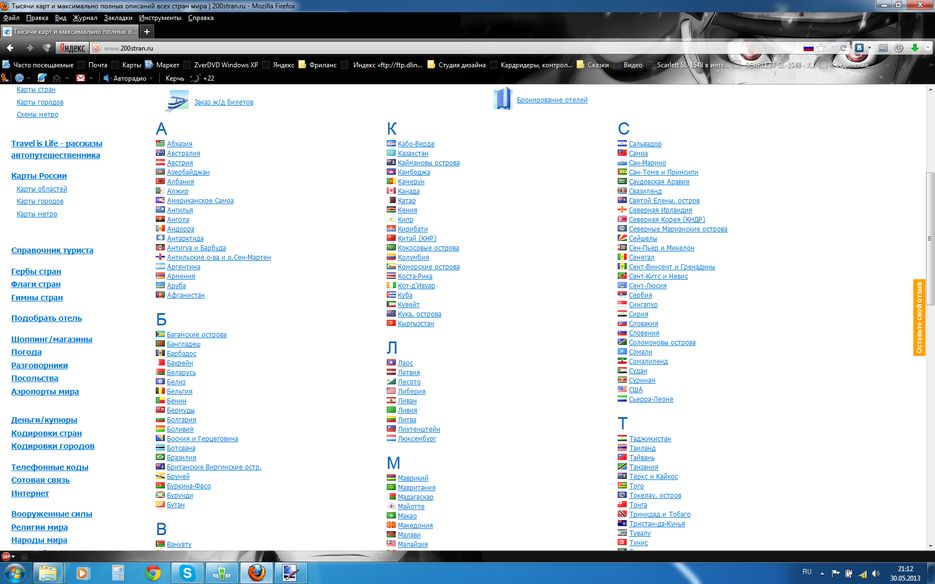Click the flag icon beside США
Viewport: 935px width, 584px height.
pyautogui.click(x=623, y=390)
